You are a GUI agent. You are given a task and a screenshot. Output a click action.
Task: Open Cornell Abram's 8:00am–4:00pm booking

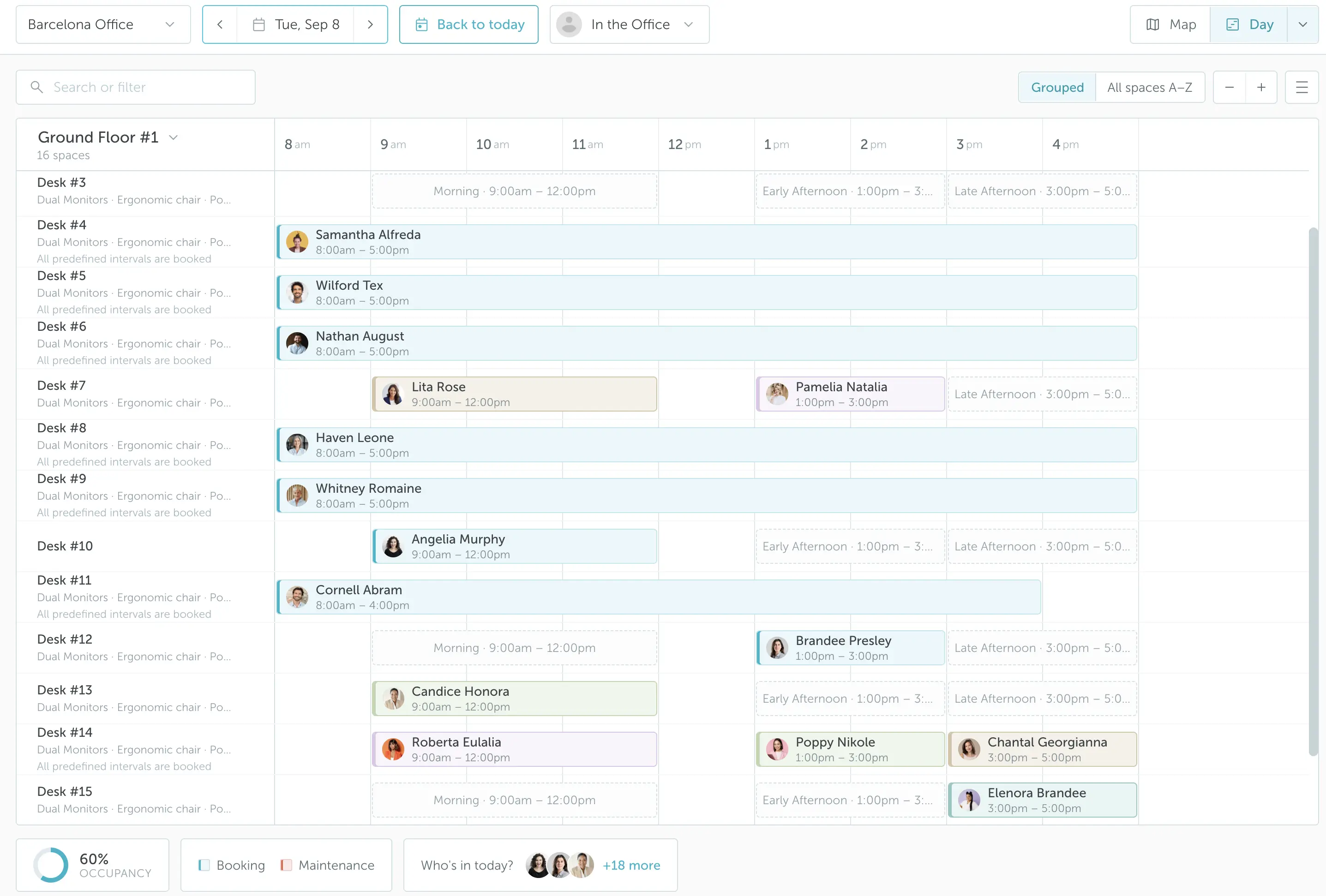click(659, 597)
